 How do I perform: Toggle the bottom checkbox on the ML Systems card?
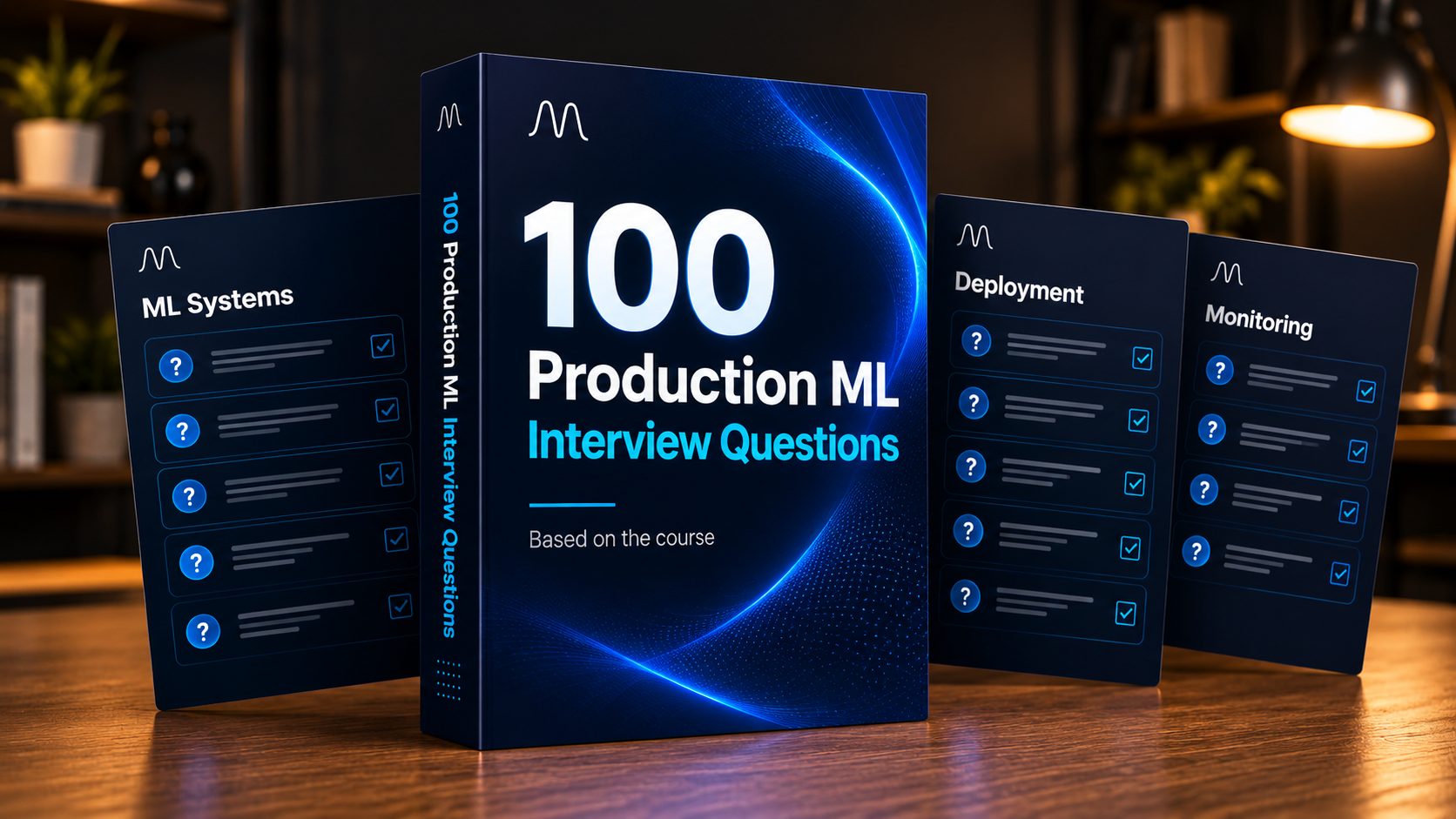[x=400, y=606]
